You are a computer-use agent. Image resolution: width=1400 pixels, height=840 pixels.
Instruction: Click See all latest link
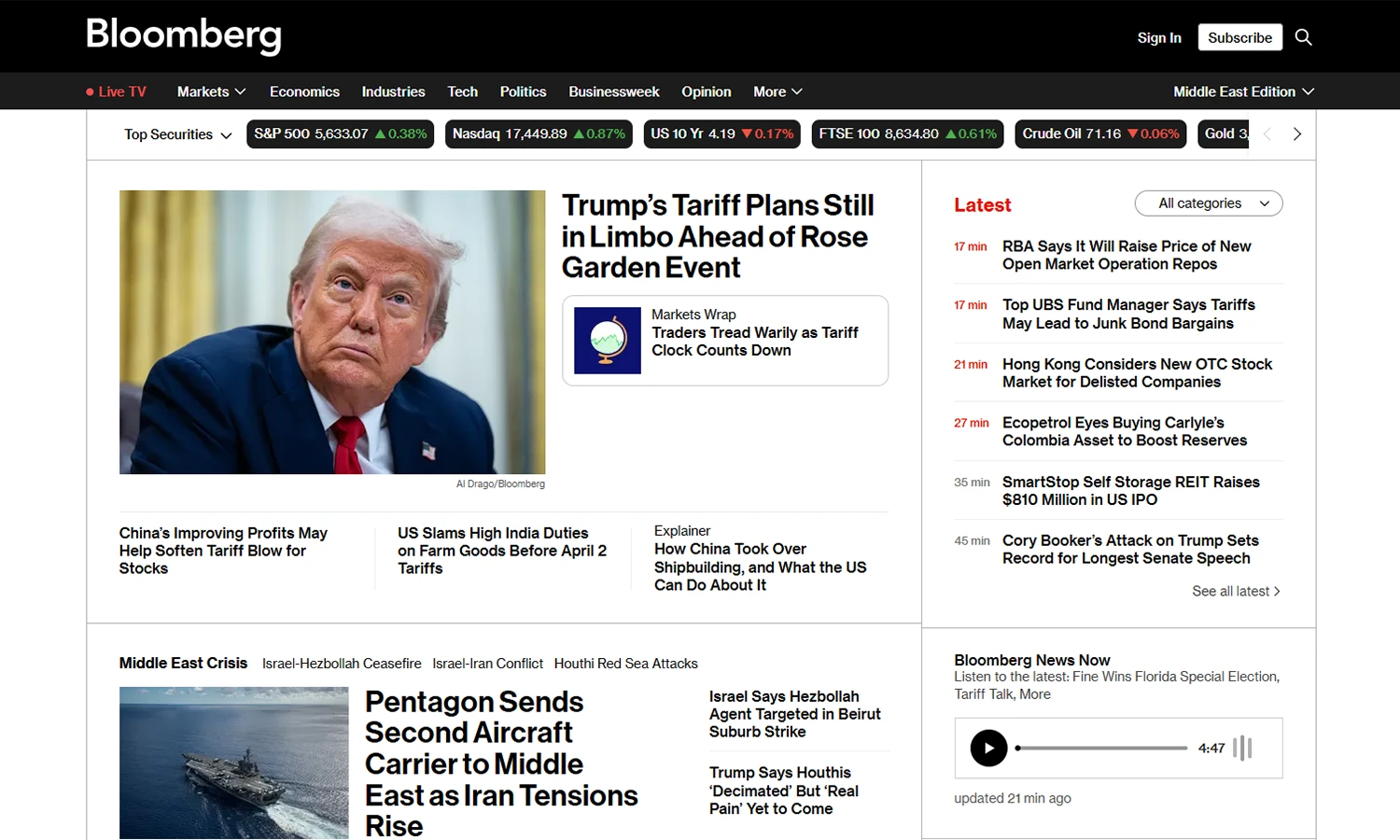click(x=1236, y=591)
